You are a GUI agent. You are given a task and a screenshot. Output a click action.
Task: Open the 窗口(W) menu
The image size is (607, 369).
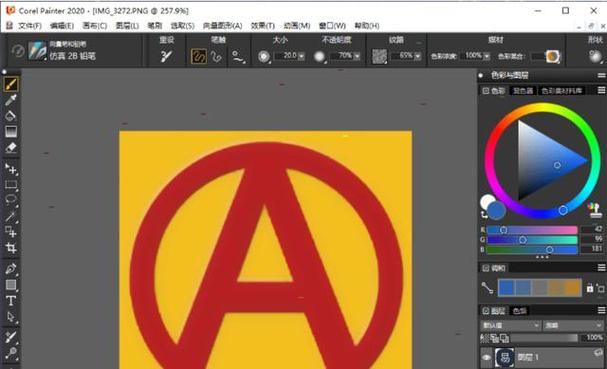pos(332,26)
